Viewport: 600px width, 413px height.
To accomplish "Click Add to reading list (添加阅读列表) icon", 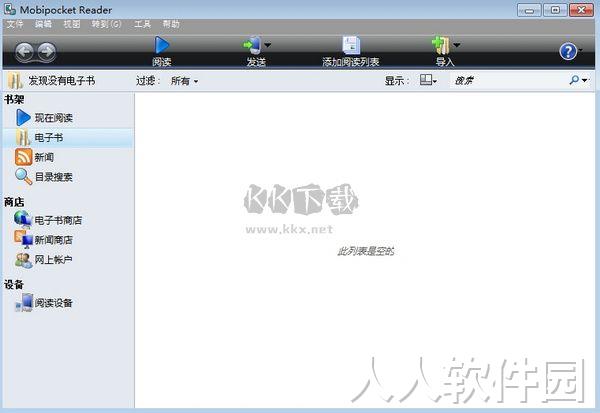I will 351,45.
